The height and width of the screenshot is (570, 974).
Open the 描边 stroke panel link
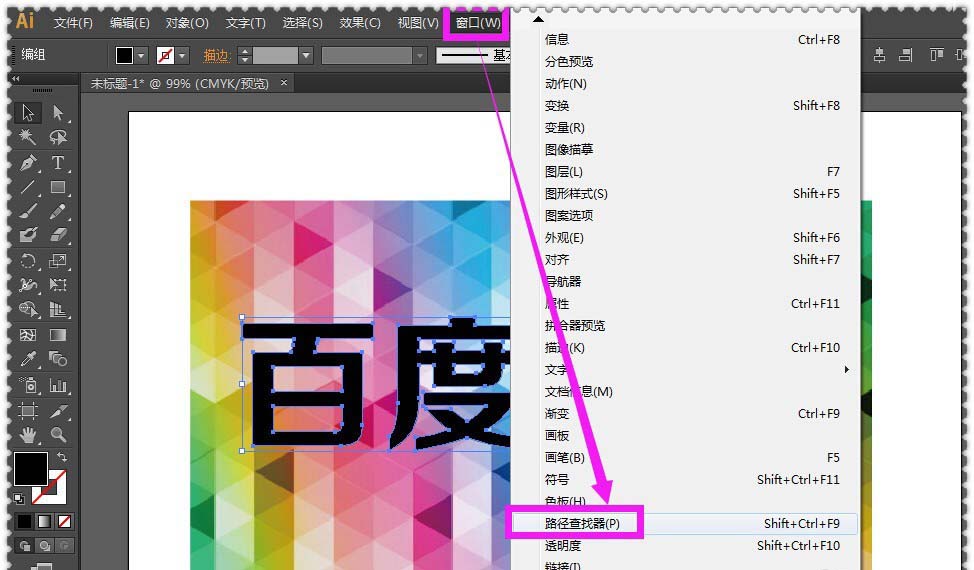click(x=217, y=56)
